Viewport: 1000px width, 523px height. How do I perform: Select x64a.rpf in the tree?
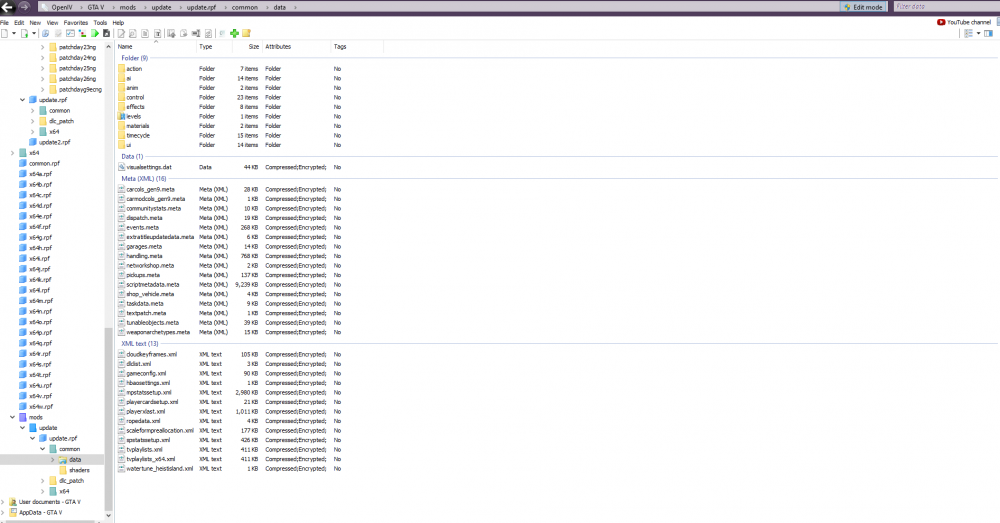tap(40, 173)
